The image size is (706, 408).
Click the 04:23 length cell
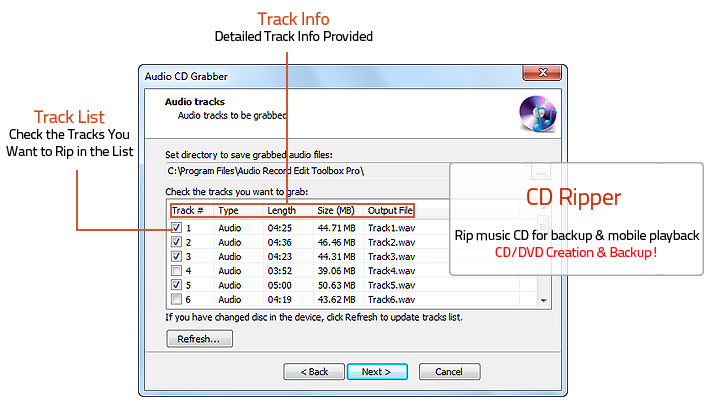[280, 257]
